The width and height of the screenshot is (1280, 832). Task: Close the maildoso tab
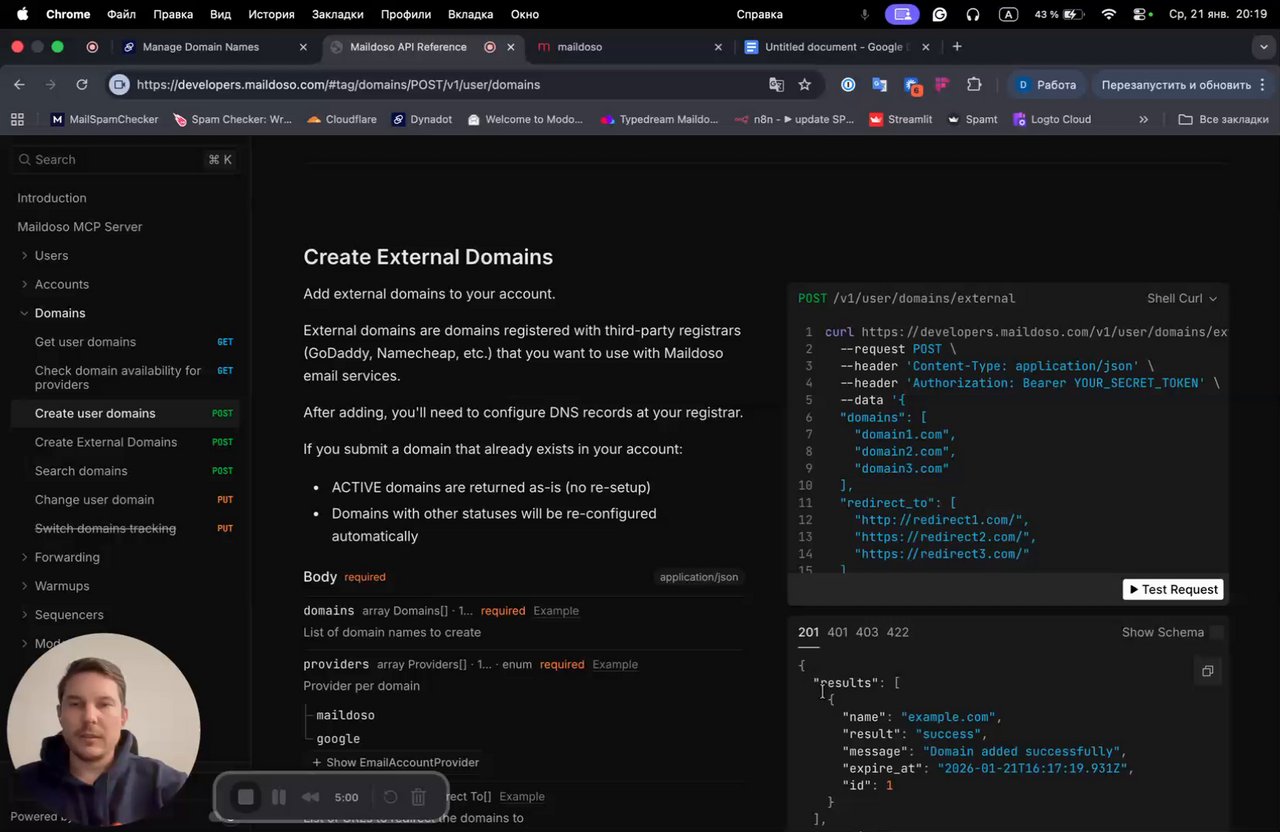pos(718,47)
